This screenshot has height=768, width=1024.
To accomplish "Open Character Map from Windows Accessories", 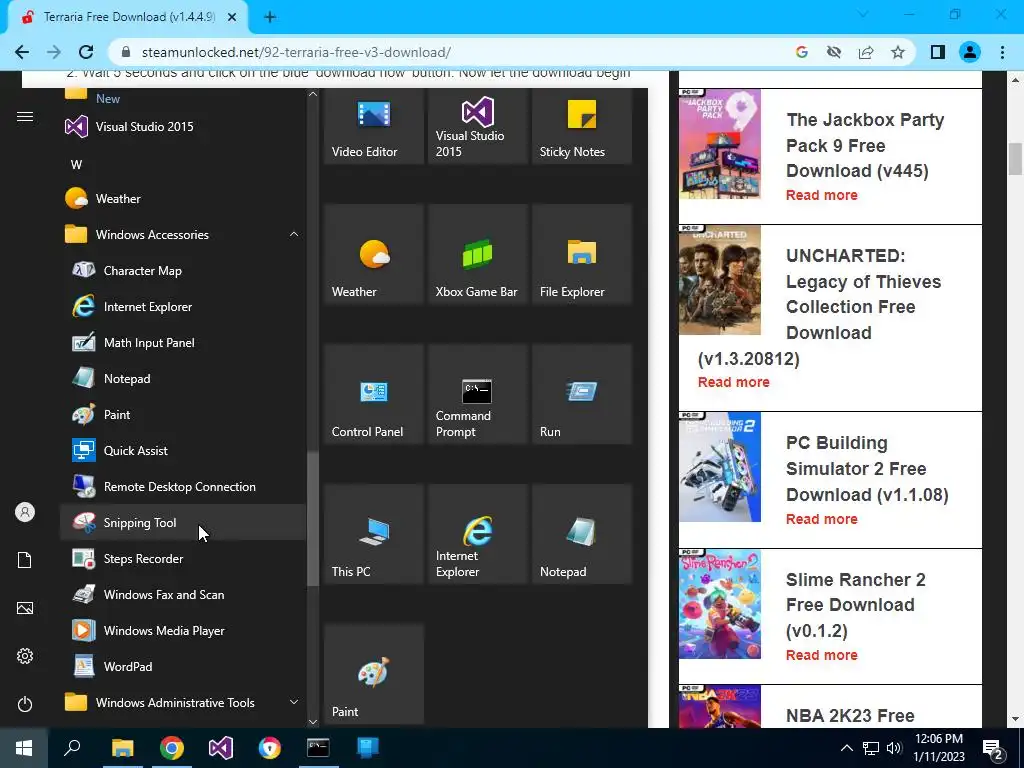I will pyautogui.click(x=183, y=270).
